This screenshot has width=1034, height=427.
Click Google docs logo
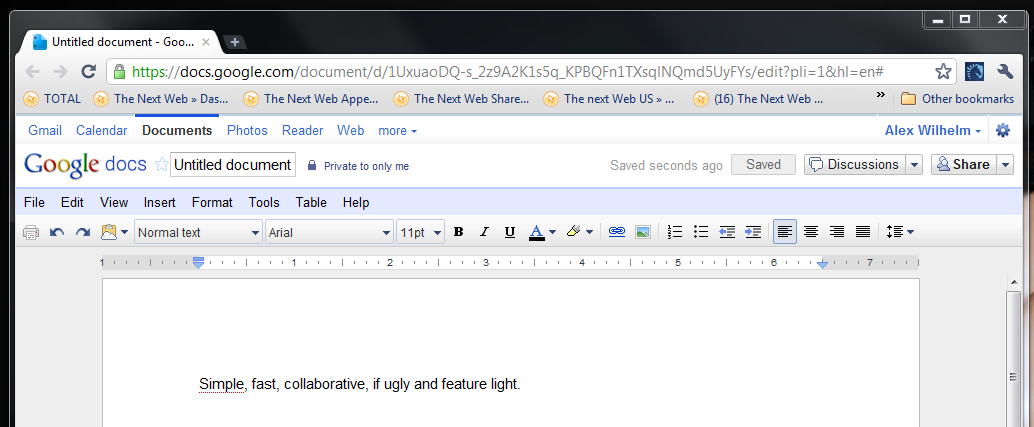pyautogui.click(x=85, y=165)
